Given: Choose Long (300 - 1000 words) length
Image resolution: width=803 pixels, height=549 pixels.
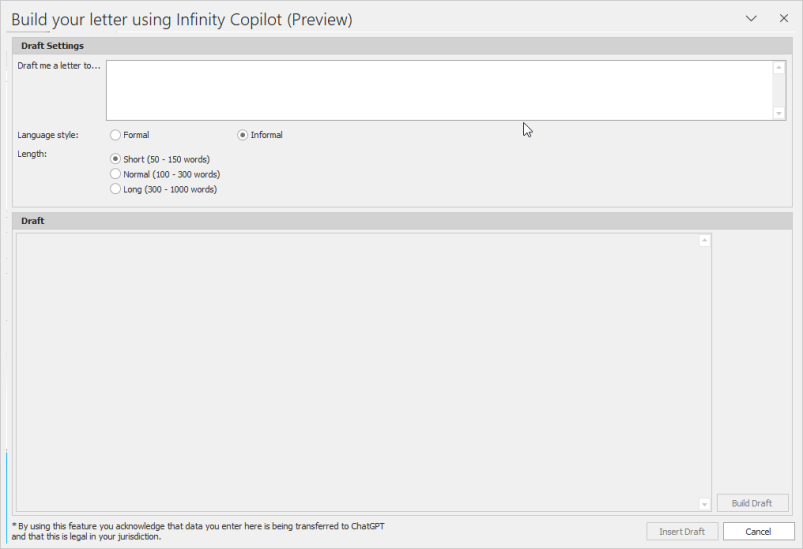Looking at the screenshot, I should 116,189.
